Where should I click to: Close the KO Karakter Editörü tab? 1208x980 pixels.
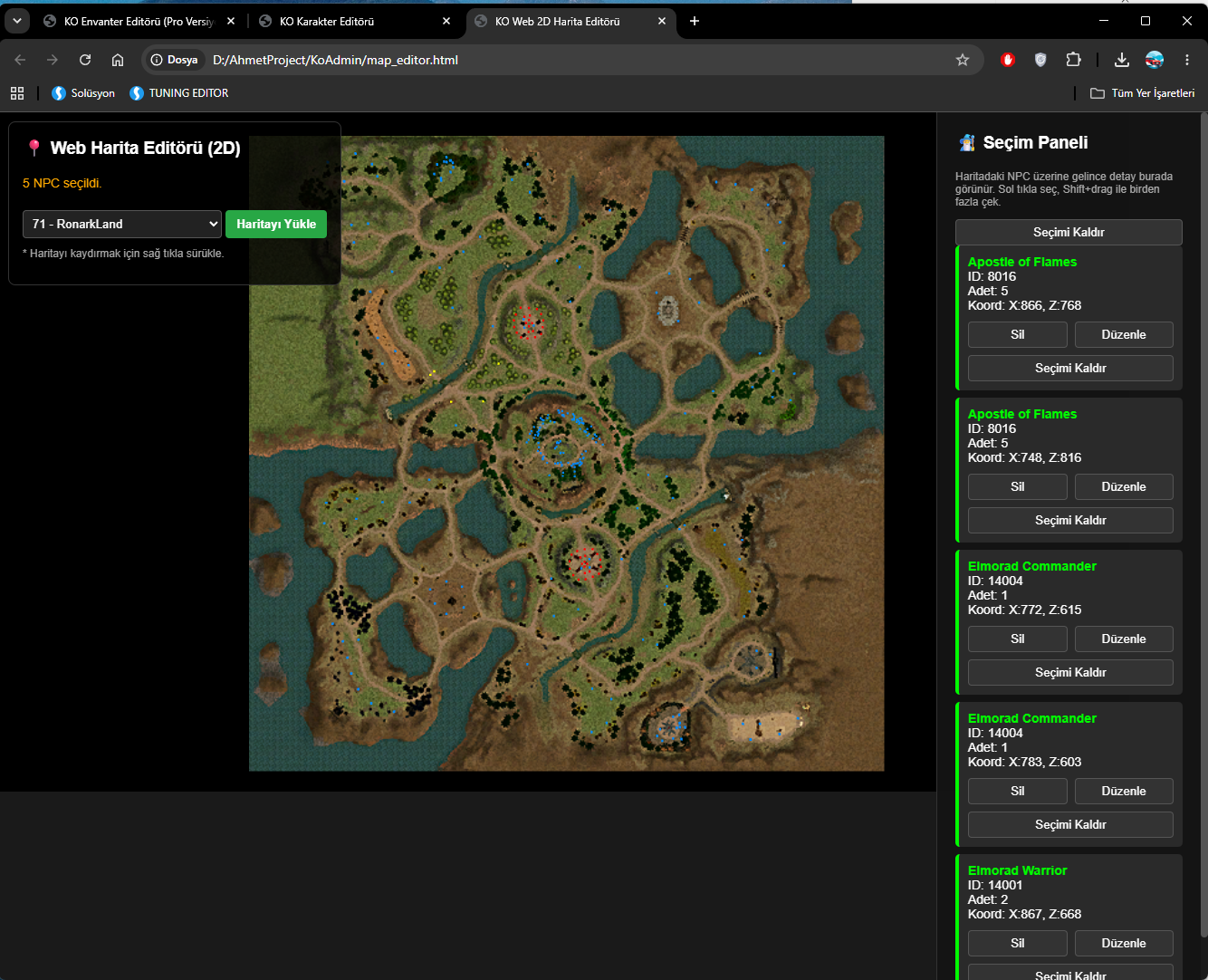tap(446, 21)
